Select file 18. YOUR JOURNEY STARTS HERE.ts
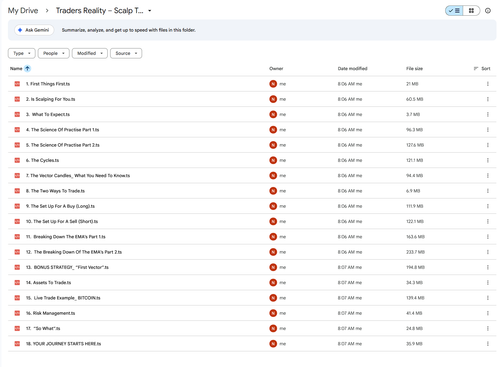Image resolution: width=500 pixels, height=367 pixels. click(63, 344)
